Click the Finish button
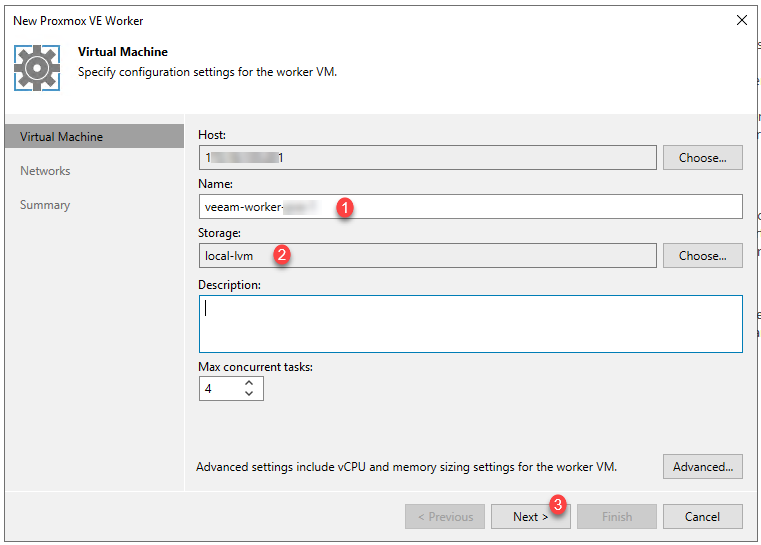The height and width of the screenshot is (545, 761). [617, 517]
